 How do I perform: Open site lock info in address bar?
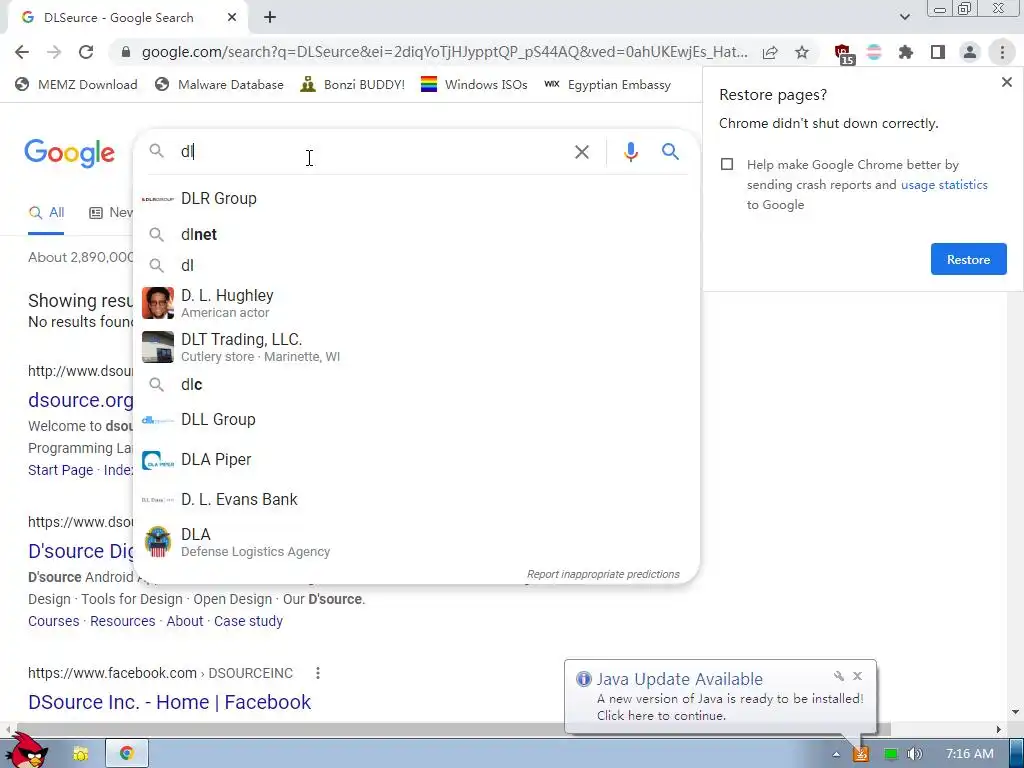(x=126, y=52)
